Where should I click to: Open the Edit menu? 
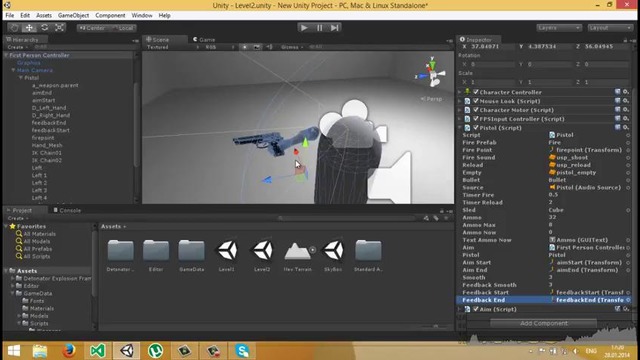[25, 16]
